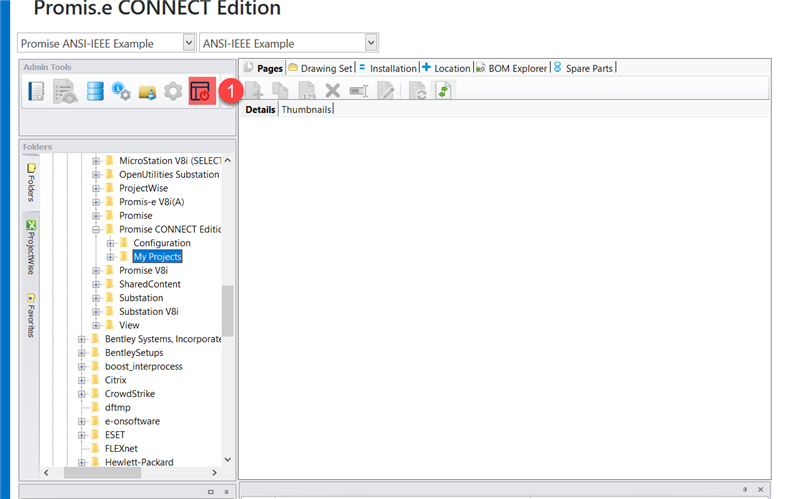
Task: Open the Promise ANSI-IEEE Example dropdown
Action: pos(189,43)
